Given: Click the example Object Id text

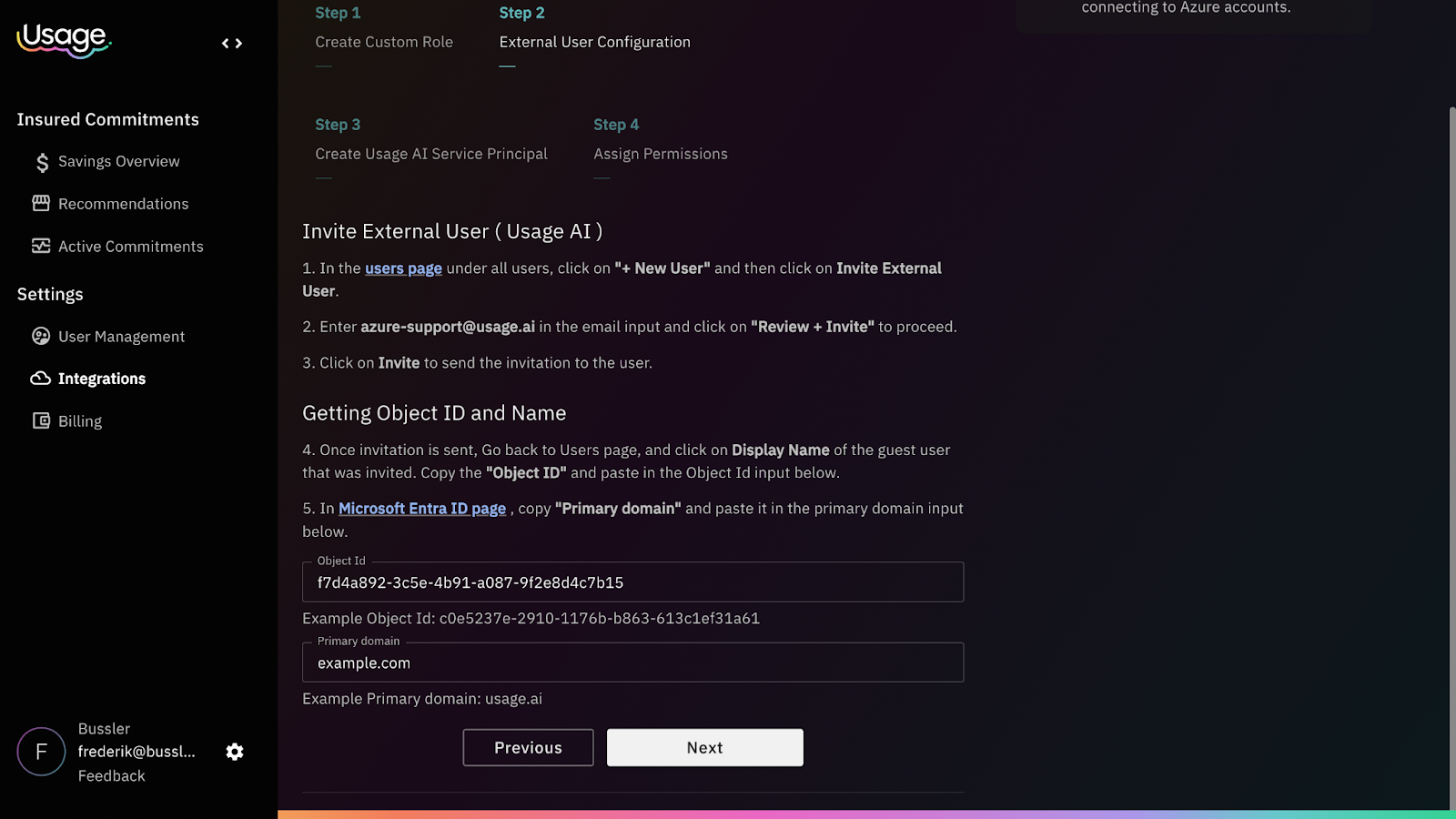Looking at the screenshot, I should pos(531,618).
